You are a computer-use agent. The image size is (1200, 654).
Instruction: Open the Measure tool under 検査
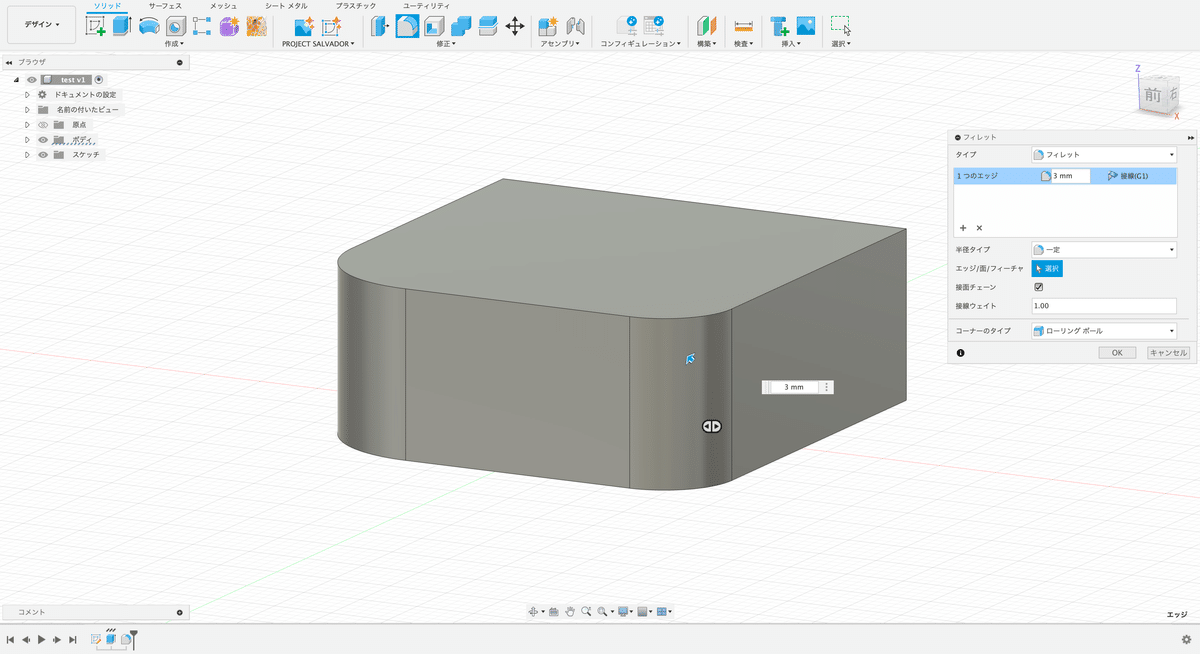743,27
